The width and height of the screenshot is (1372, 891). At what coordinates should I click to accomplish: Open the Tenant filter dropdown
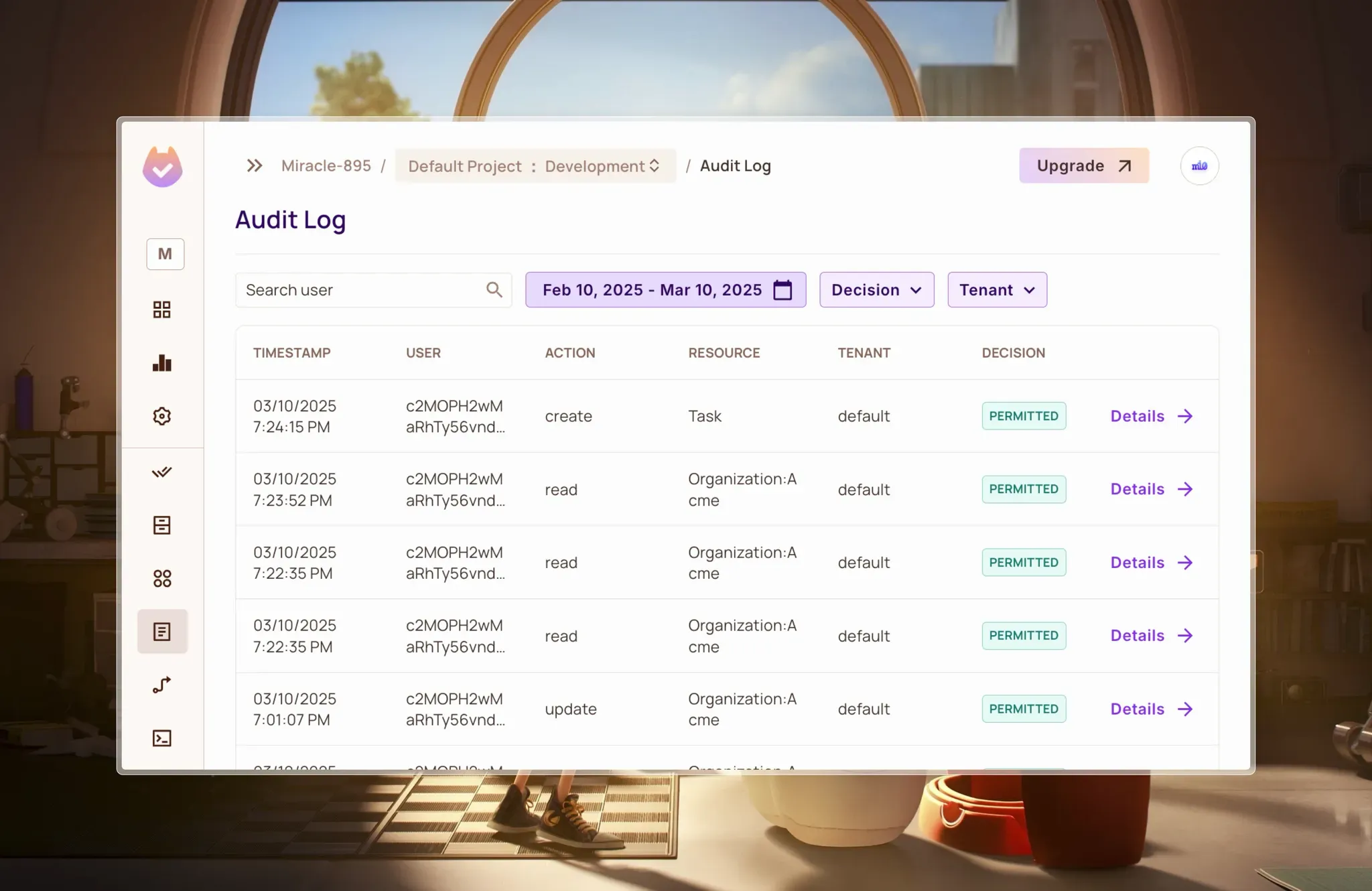pyautogui.click(x=997, y=290)
